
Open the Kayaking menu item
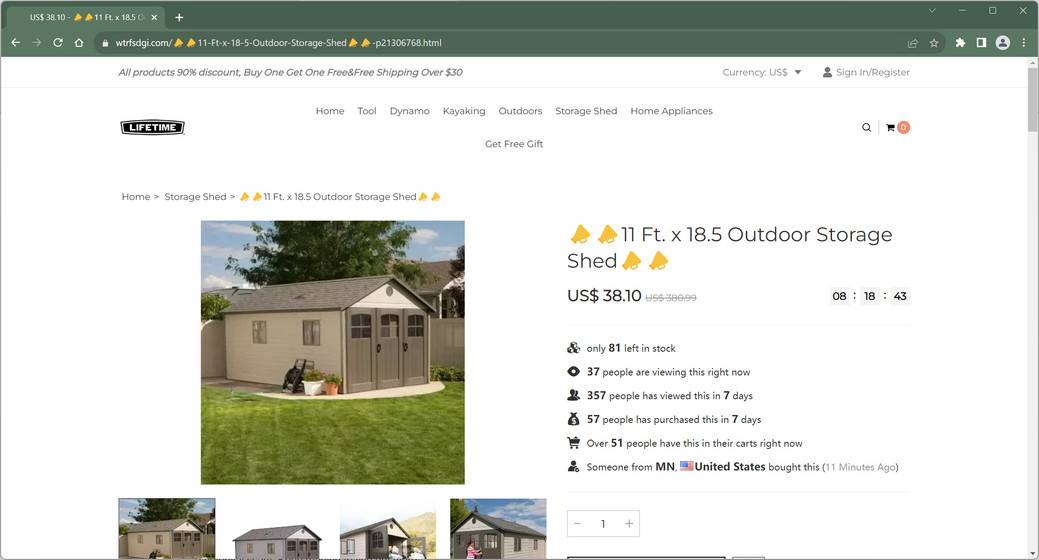pos(464,111)
